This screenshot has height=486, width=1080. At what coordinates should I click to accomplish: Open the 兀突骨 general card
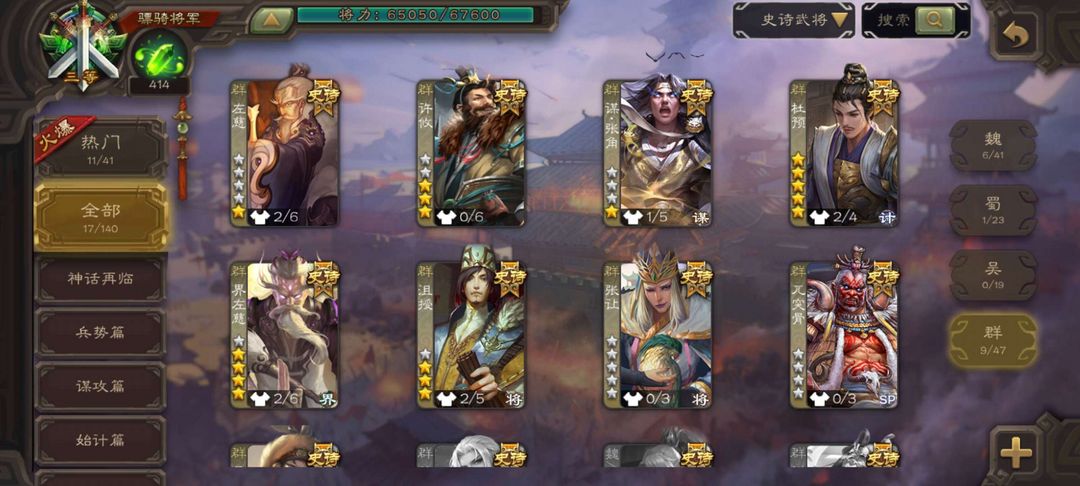pyautogui.click(x=844, y=335)
